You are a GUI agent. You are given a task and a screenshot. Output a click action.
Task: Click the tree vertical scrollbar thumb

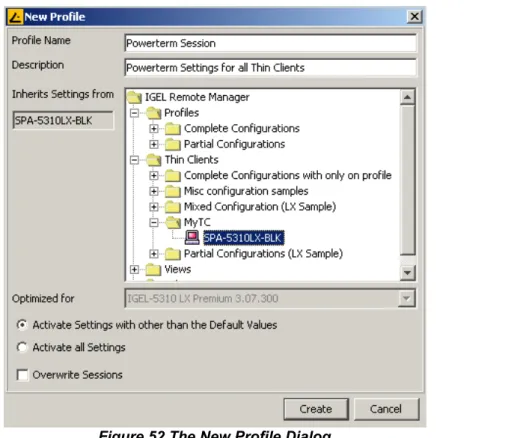tap(407, 180)
